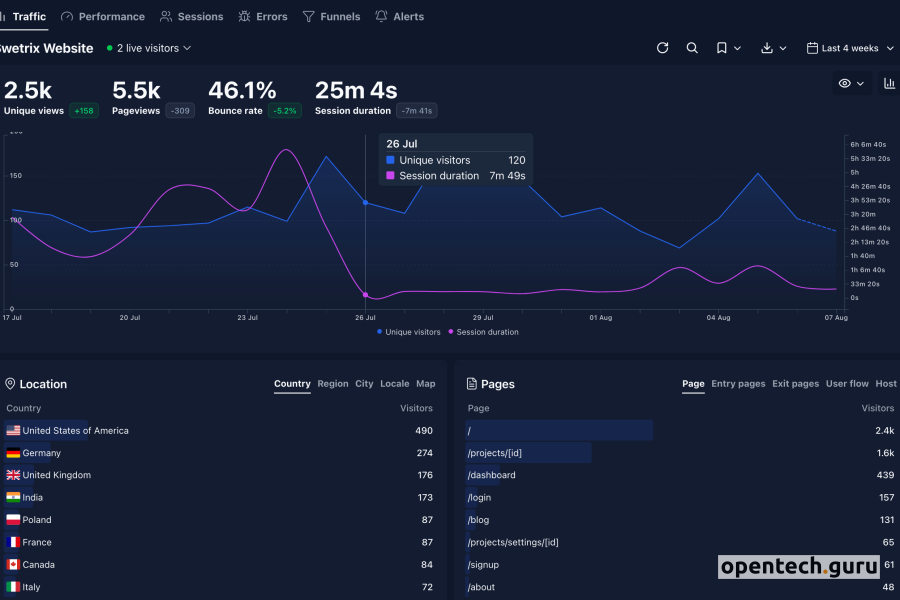Click the Alerts bell icon
Screen dimensions: 900x600
coord(381,17)
